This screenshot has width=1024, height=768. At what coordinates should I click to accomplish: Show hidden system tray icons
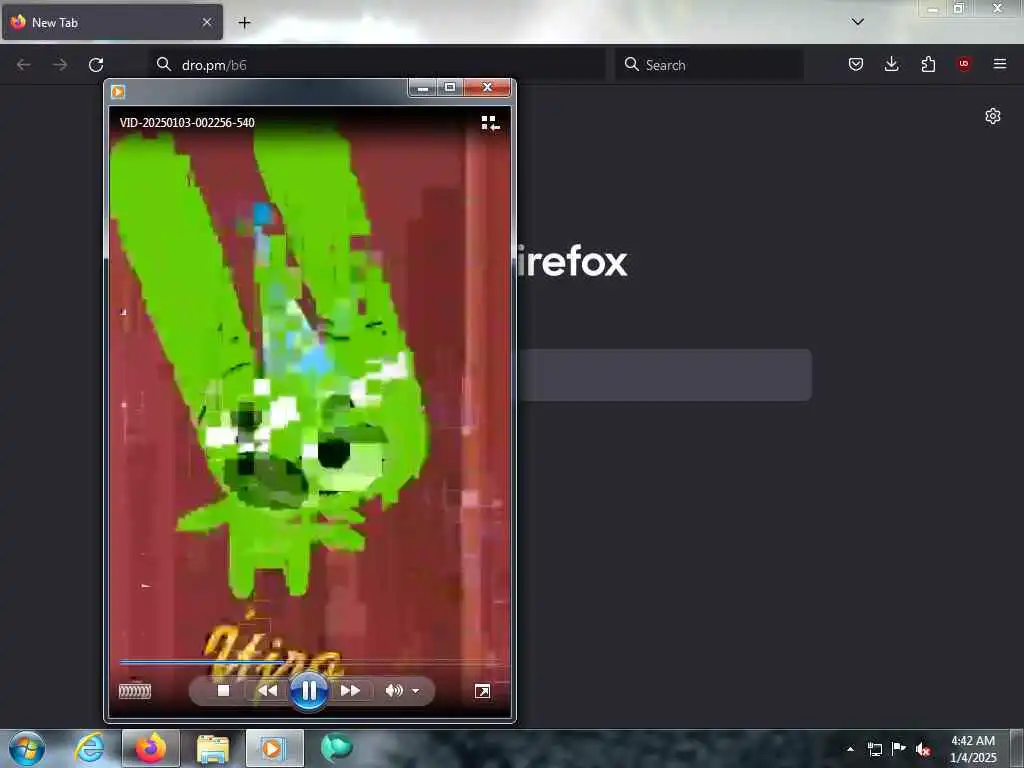850,749
